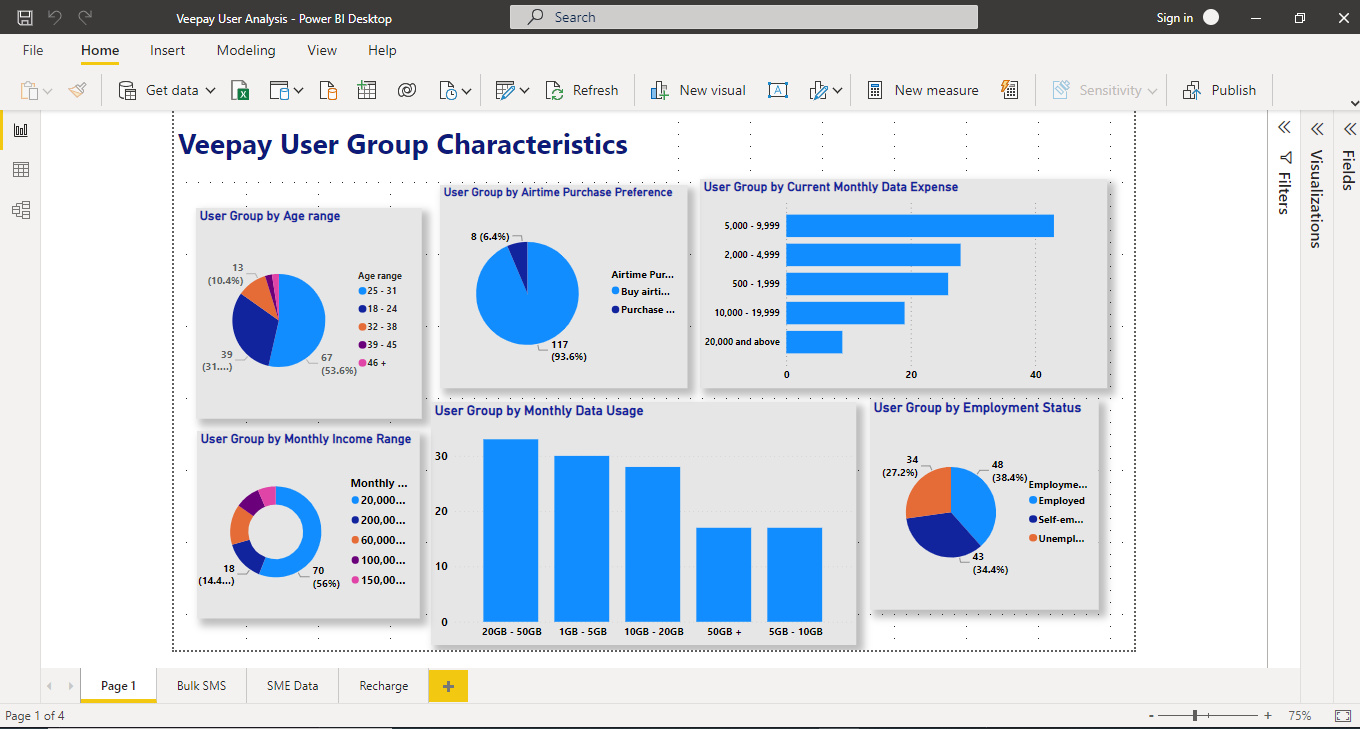The height and width of the screenshot is (729, 1360).
Task: Switch to the Insert ribbon tab
Action: click(x=168, y=50)
